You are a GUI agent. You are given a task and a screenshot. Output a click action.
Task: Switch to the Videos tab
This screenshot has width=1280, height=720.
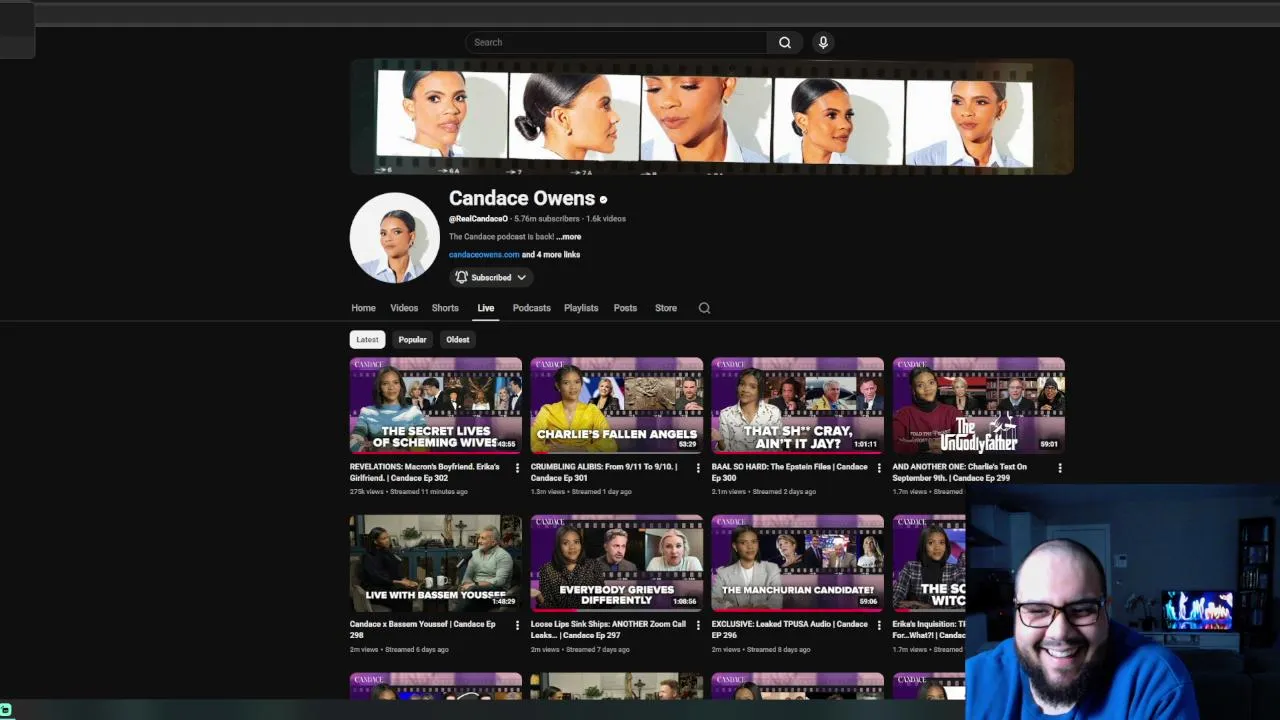pos(404,308)
